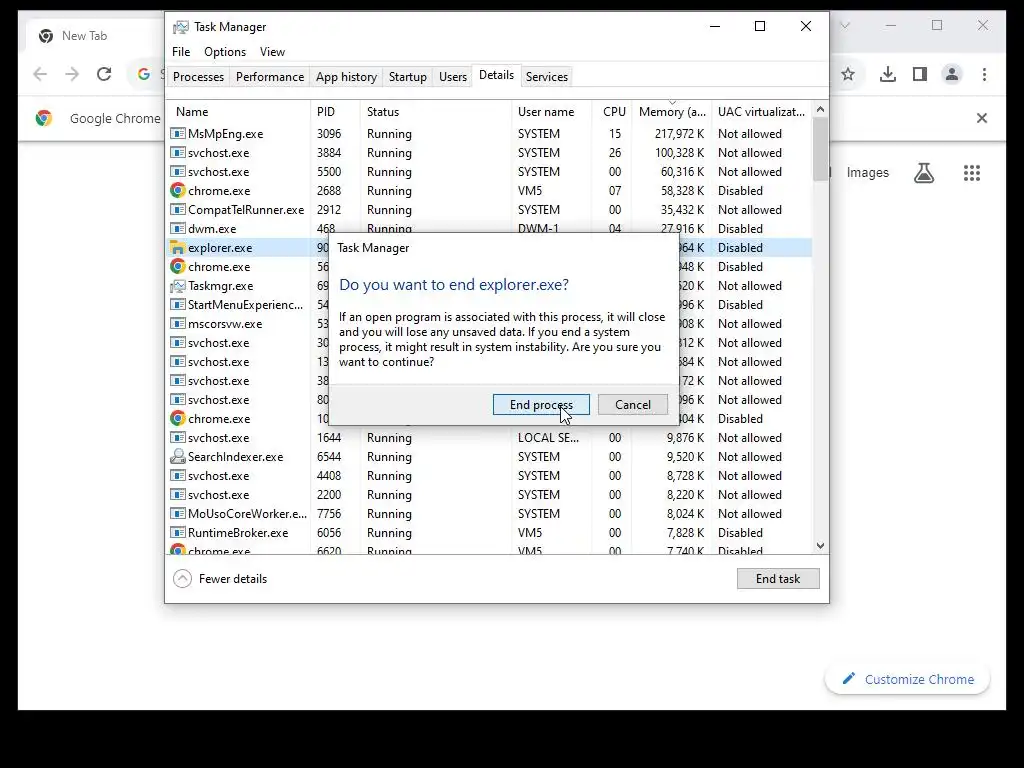Select svchost.exe with PID 2200
The image size is (1024, 768).
point(490,494)
